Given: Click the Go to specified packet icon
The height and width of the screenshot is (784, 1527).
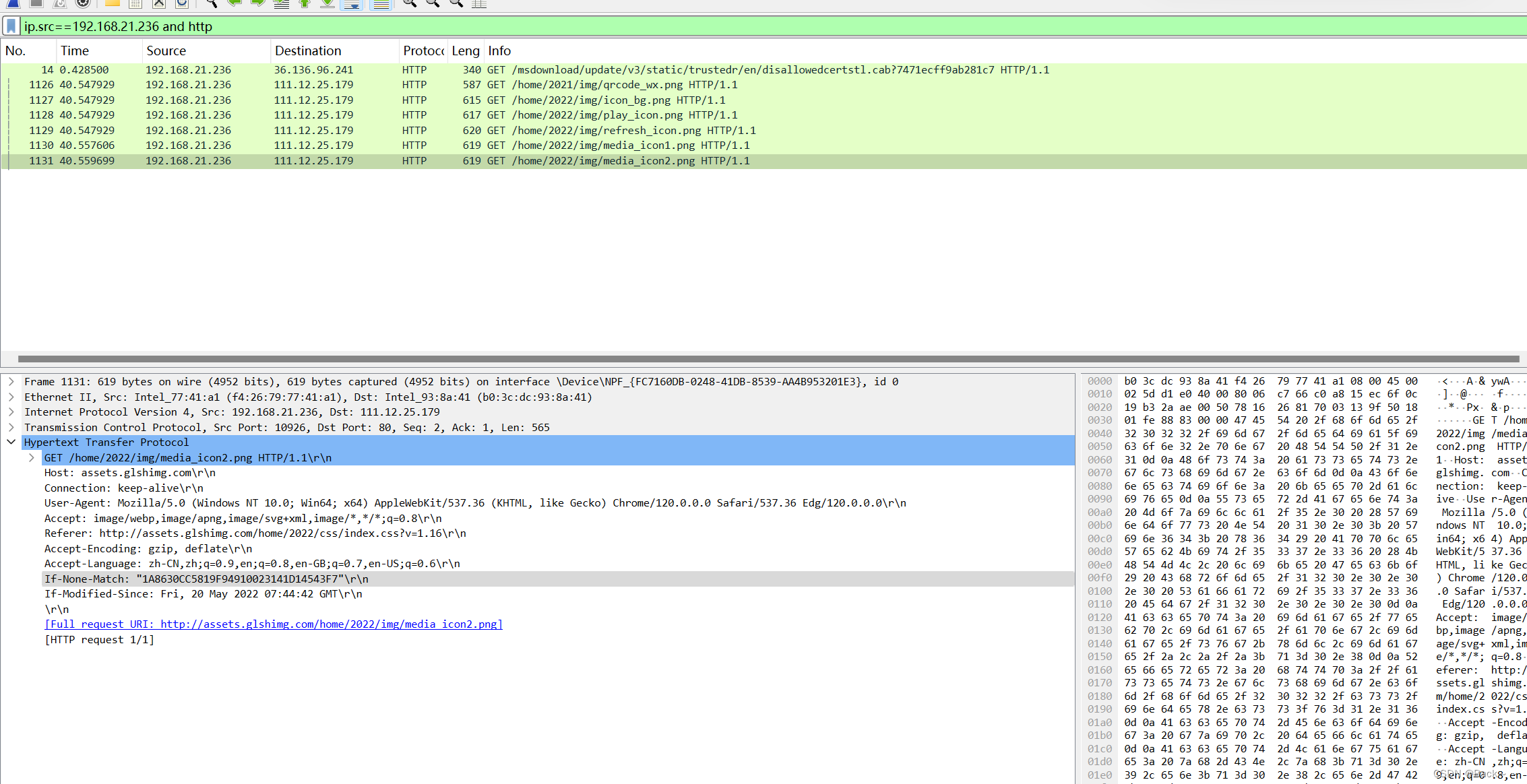Looking at the screenshot, I should coord(281,3).
